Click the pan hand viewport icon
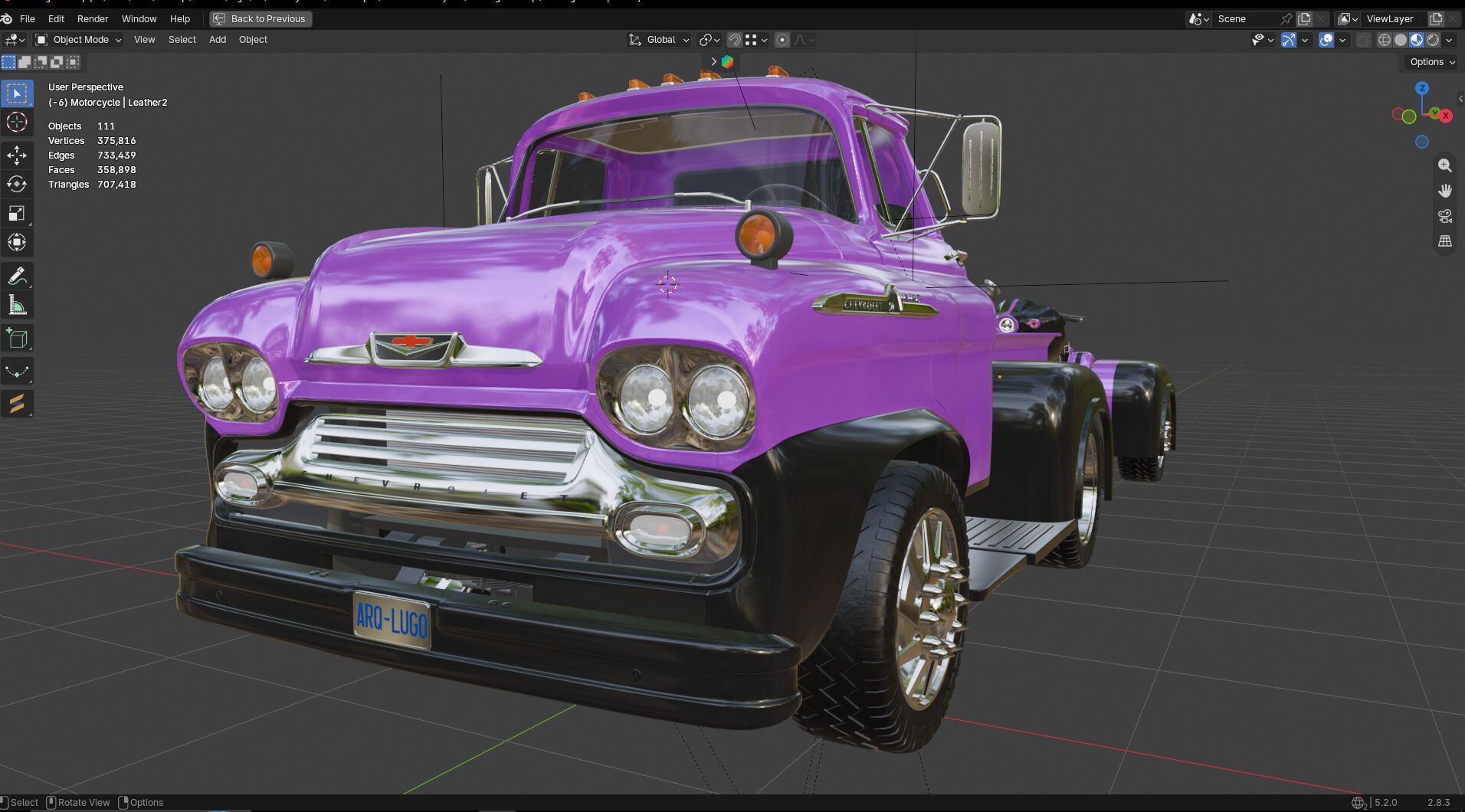The height and width of the screenshot is (812, 1465). (x=1445, y=191)
